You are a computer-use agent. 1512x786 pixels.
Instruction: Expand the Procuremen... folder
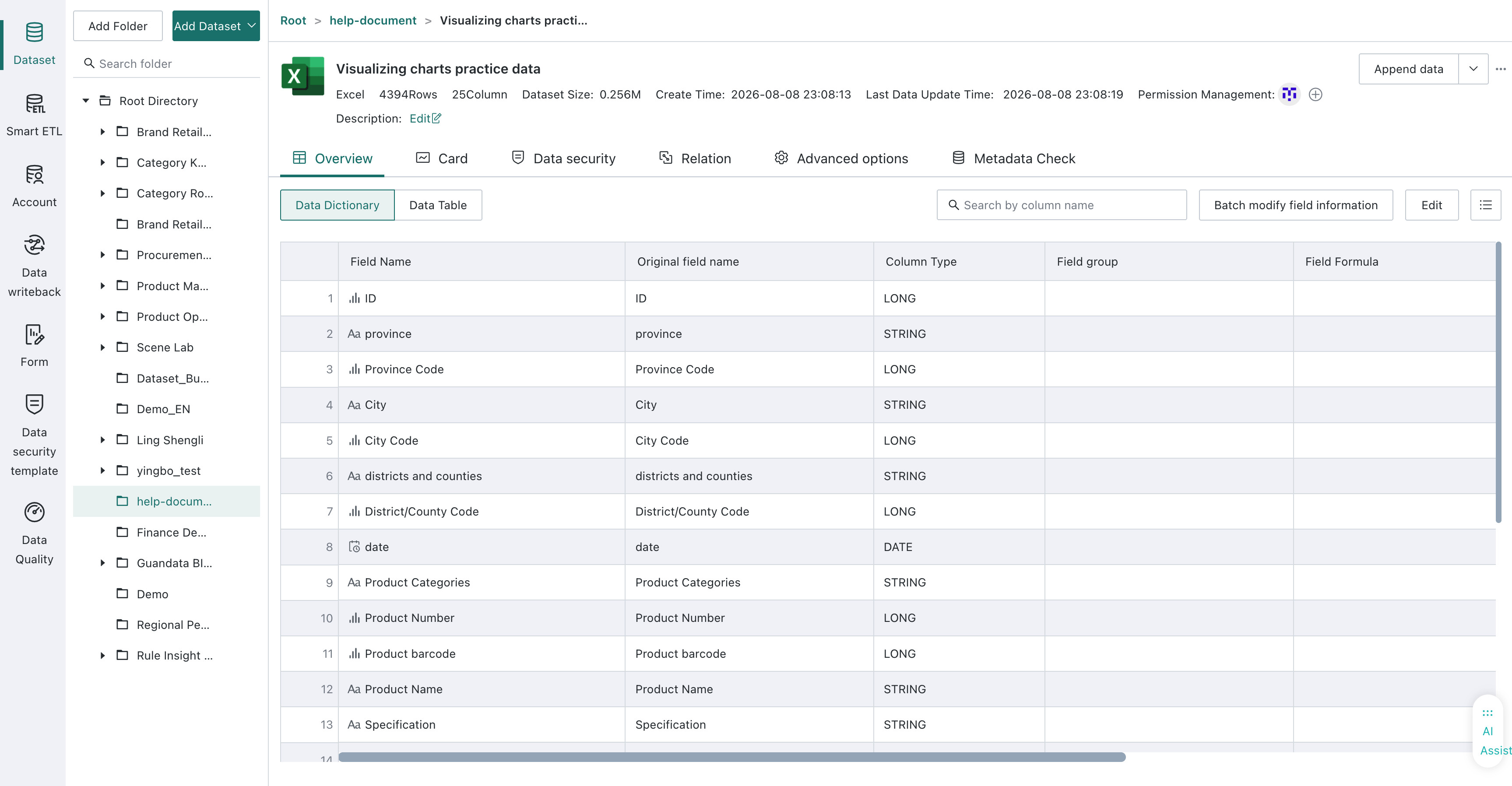tap(103, 255)
